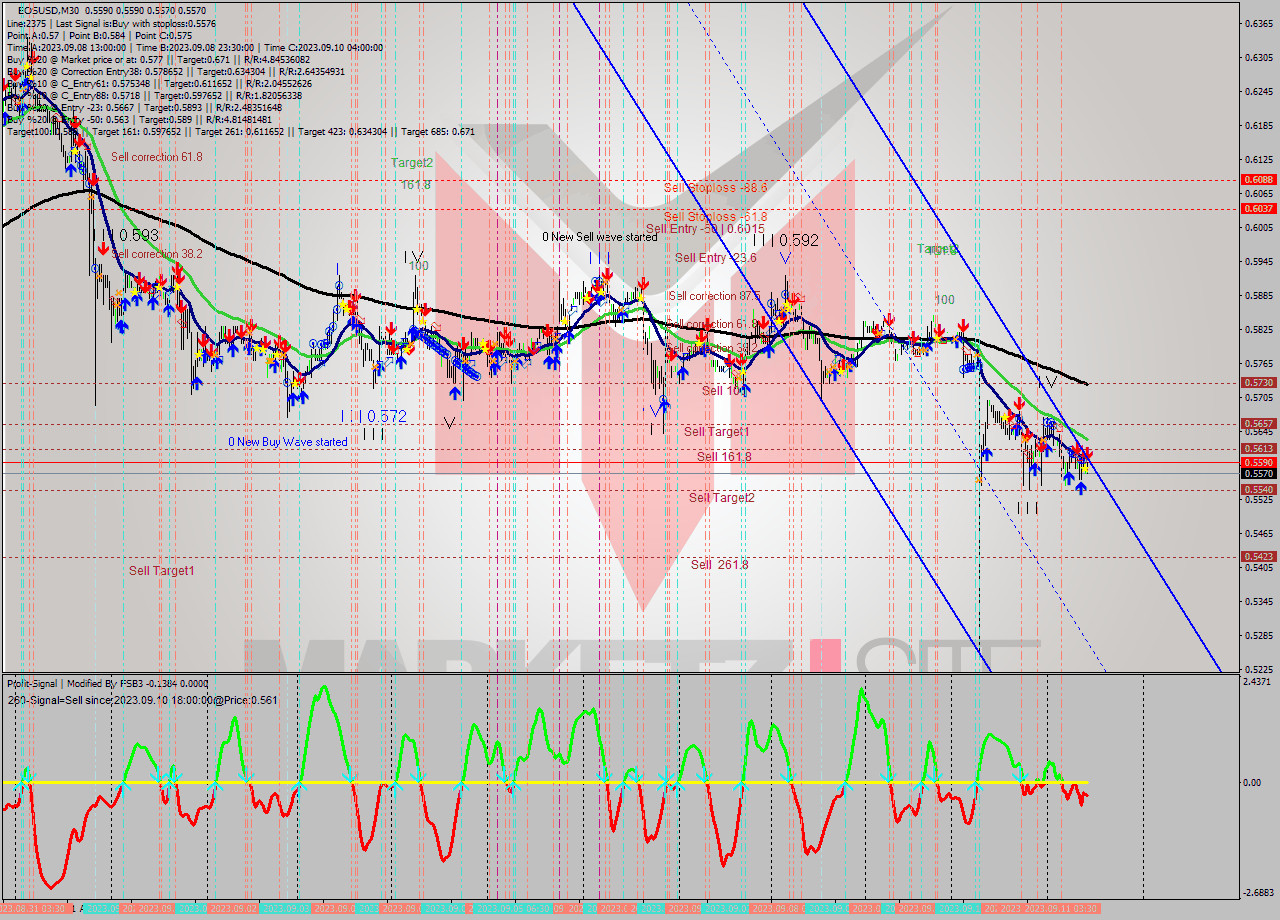
Task: Click the red 0.6037 price tag
Action: coord(1258,209)
